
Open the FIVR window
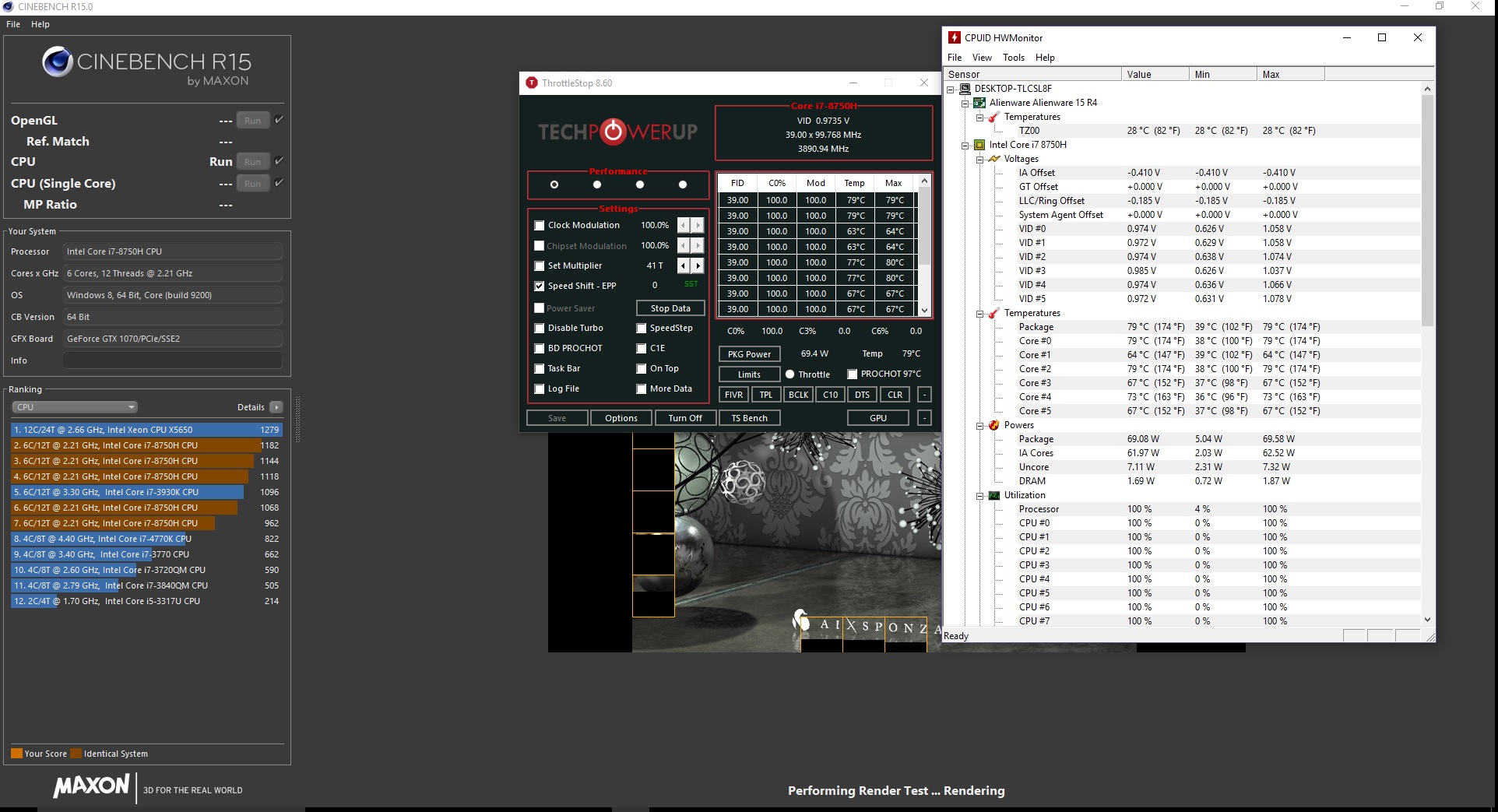(733, 395)
